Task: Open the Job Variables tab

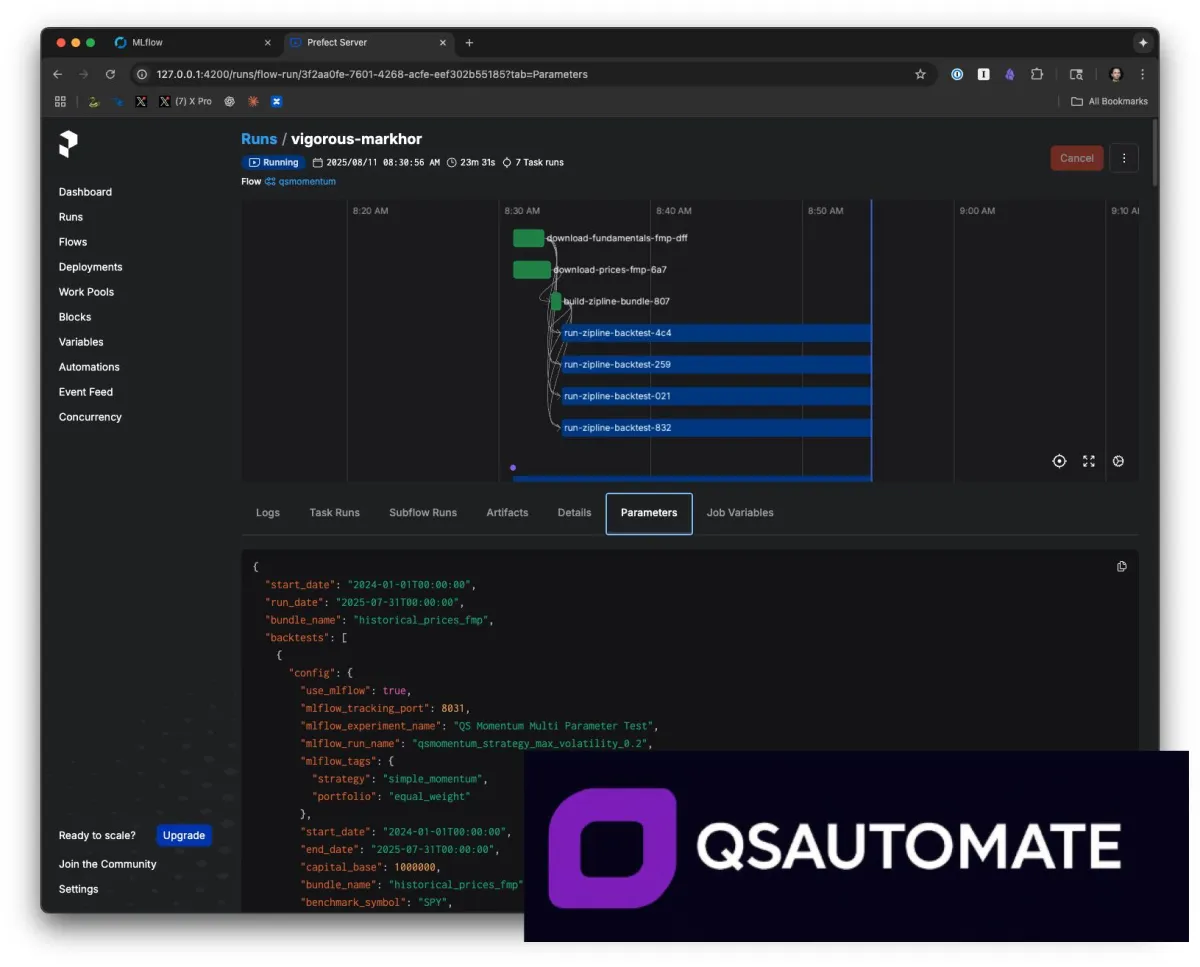Action: pyautogui.click(x=740, y=513)
